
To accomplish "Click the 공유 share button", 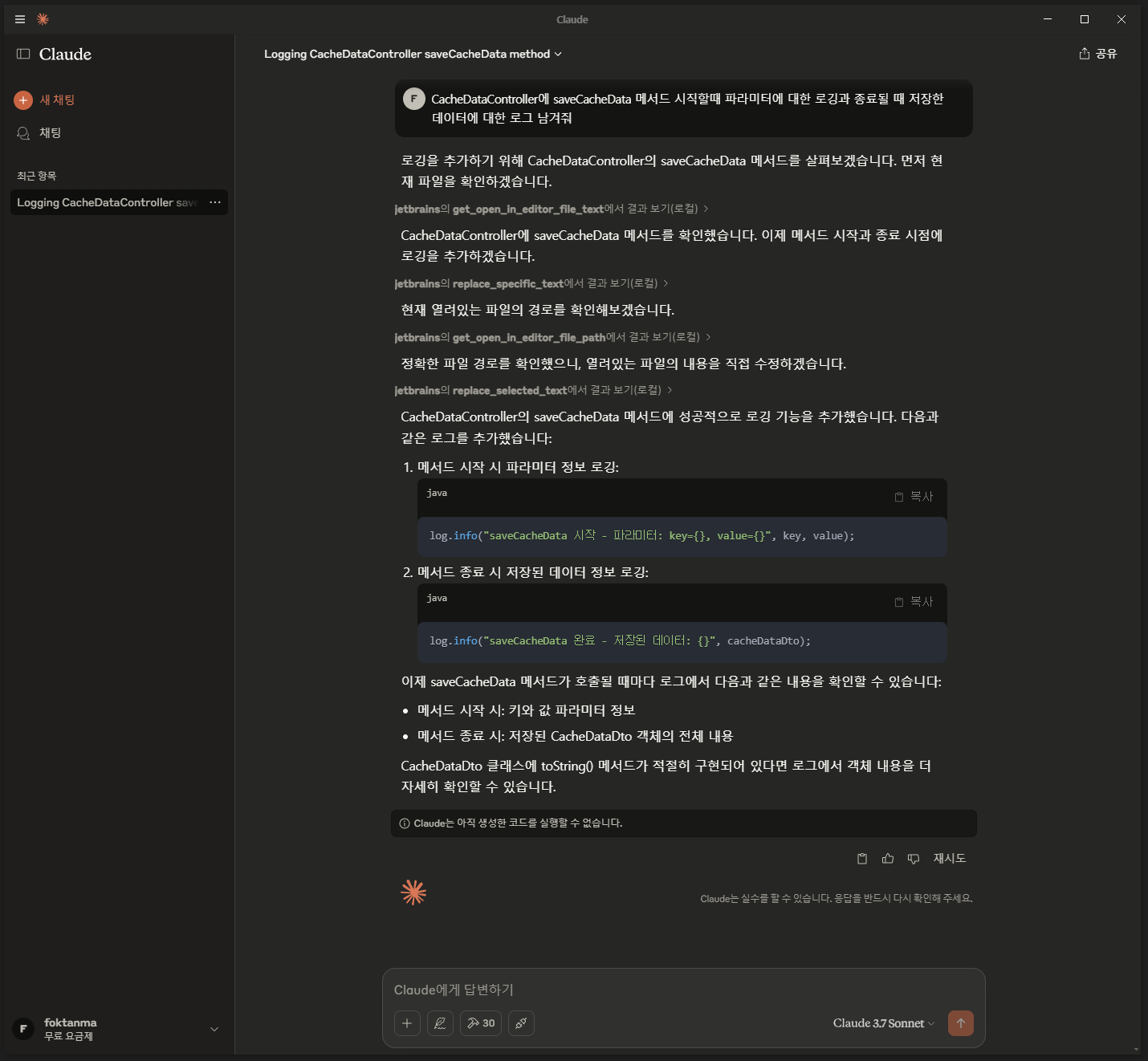I will tap(1097, 54).
